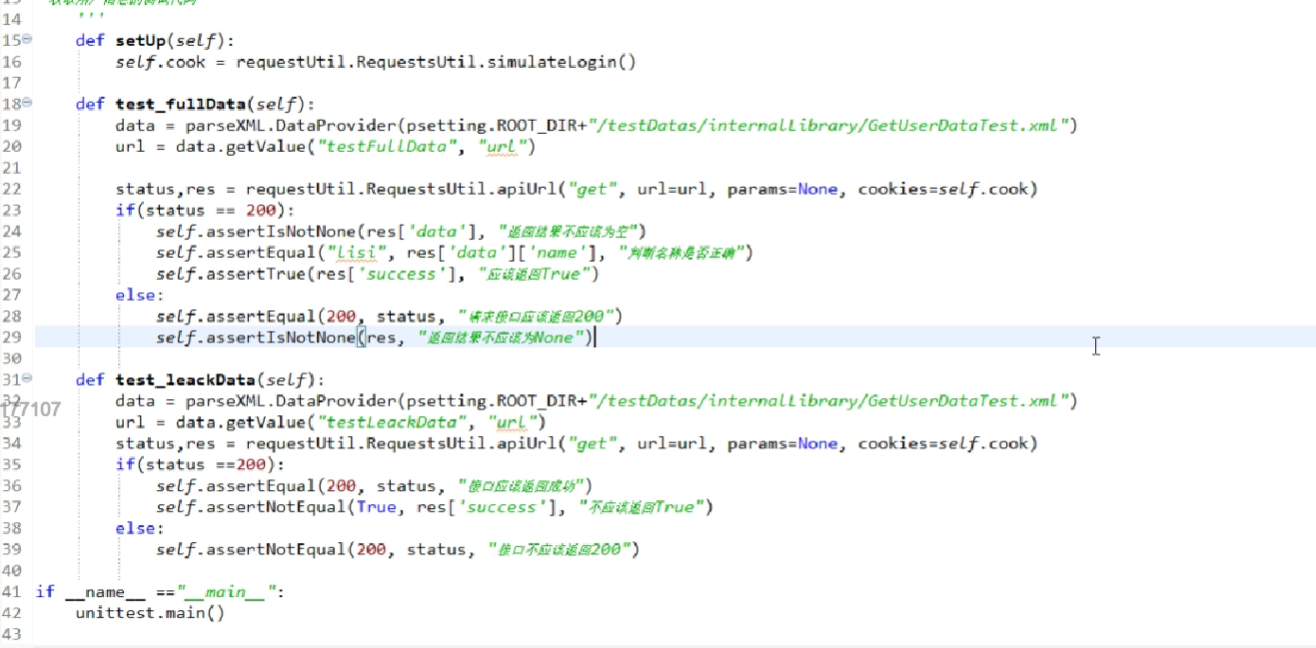Collapse the test_leackData method fold marker
Image resolution: width=1316 pixels, height=648 pixels.
point(27,379)
